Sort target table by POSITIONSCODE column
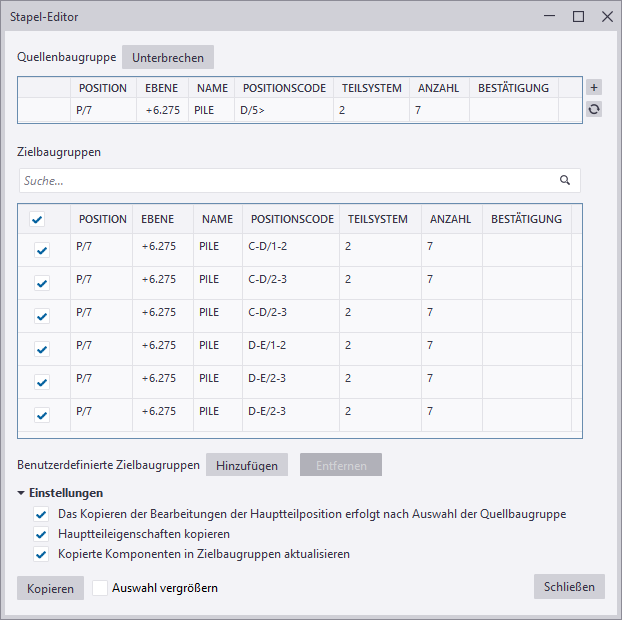This screenshot has width=622, height=620. tap(292, 219)
